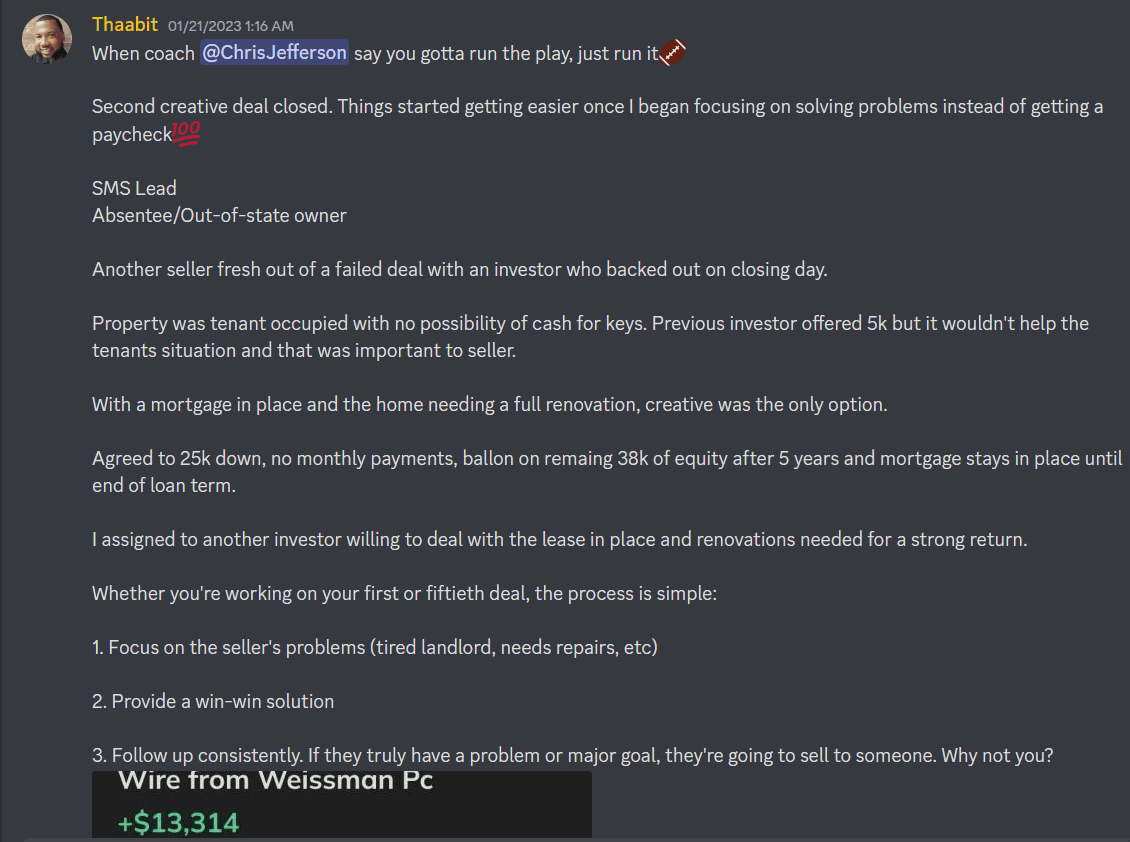Screen dimensions: 1130x842
Task: Click step 1 'Focus on the seller's problems'
Action: [375, 647]
